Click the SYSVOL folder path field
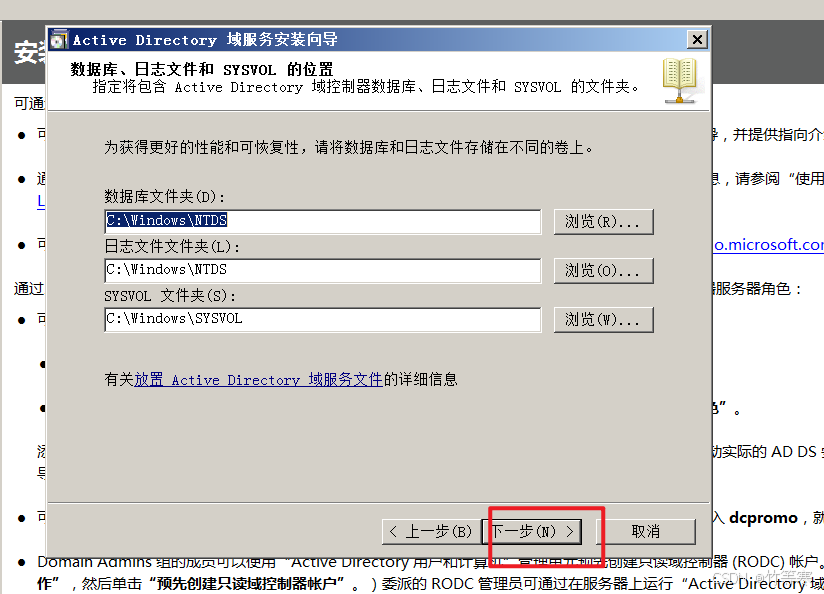824x594 pixels. coord(323,319)
